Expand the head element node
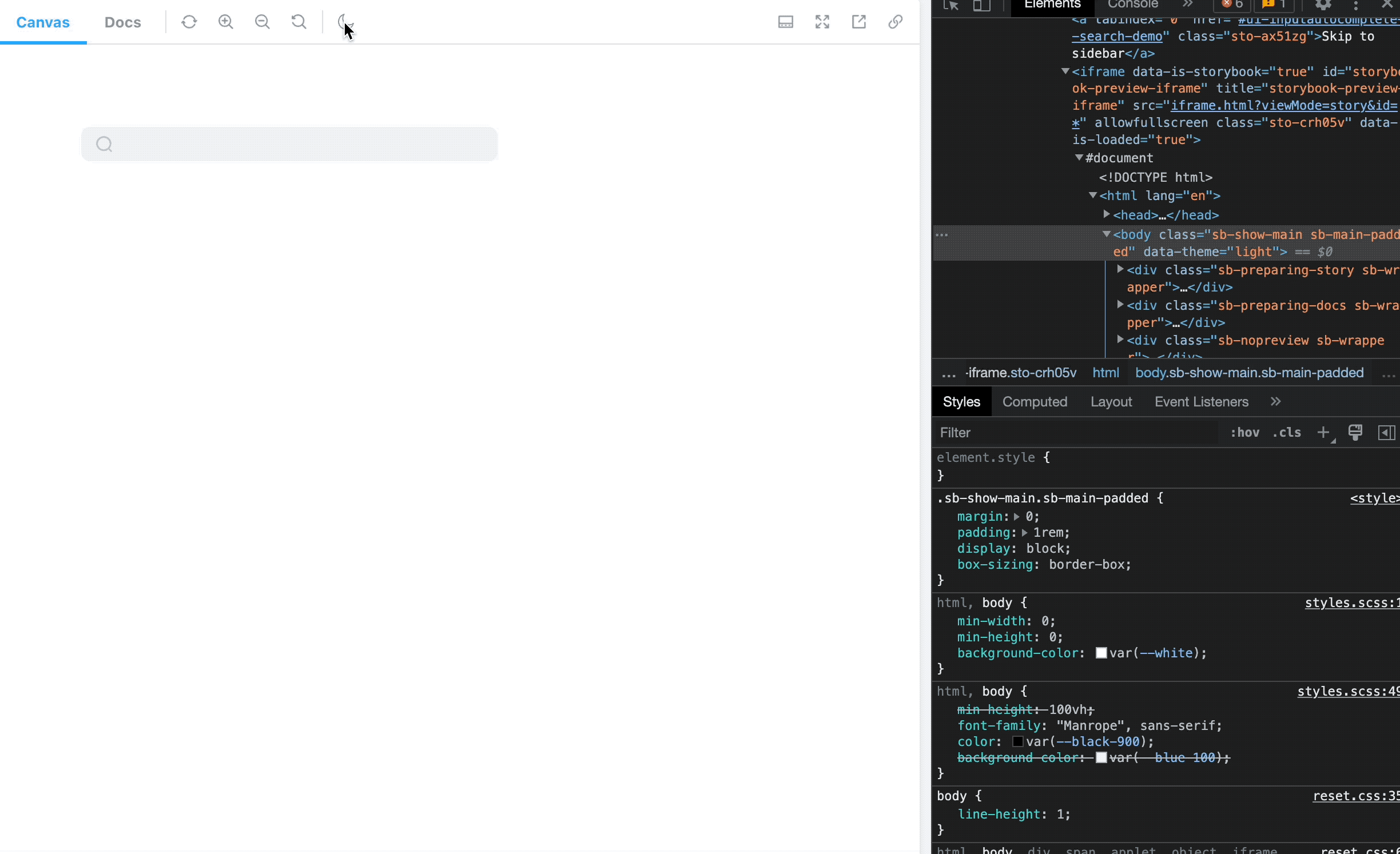This screenshot has width=1400, height=854. tap(1107, 214)
